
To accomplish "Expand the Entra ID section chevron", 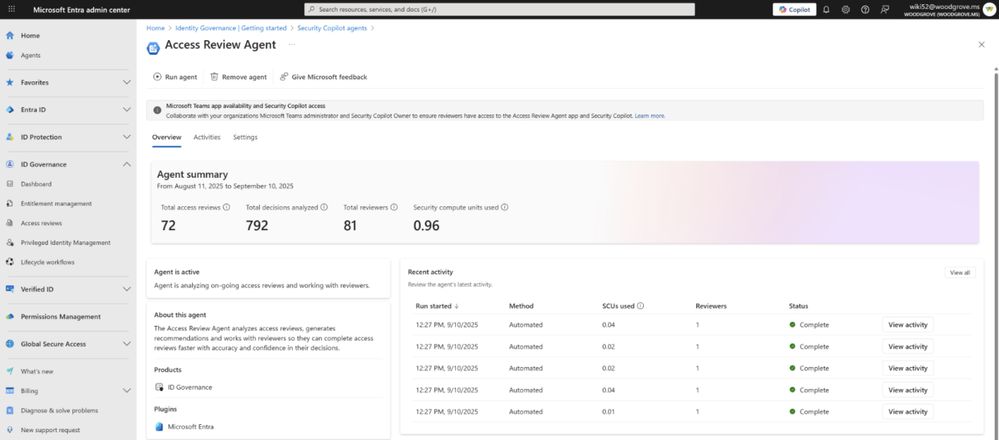I will [127, 110].
